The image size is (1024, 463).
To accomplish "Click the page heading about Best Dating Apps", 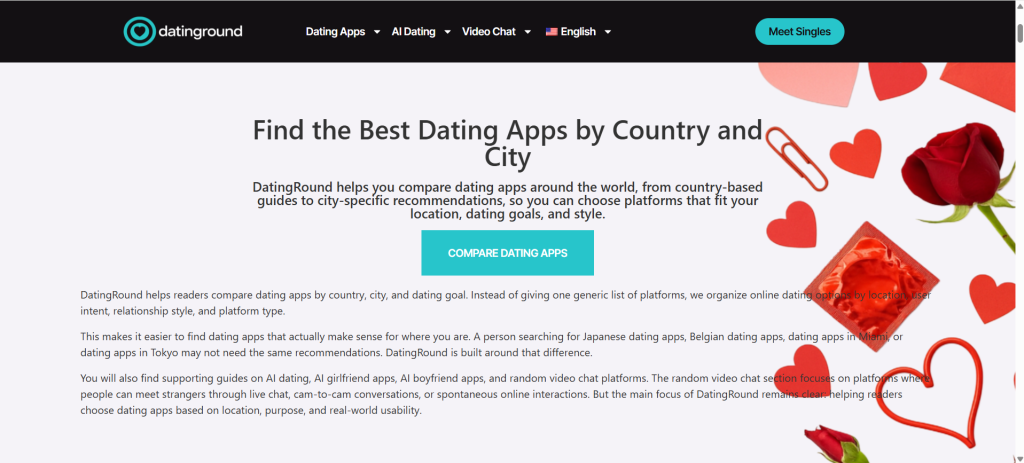I will pyautogui.click(x=507, y=143).
